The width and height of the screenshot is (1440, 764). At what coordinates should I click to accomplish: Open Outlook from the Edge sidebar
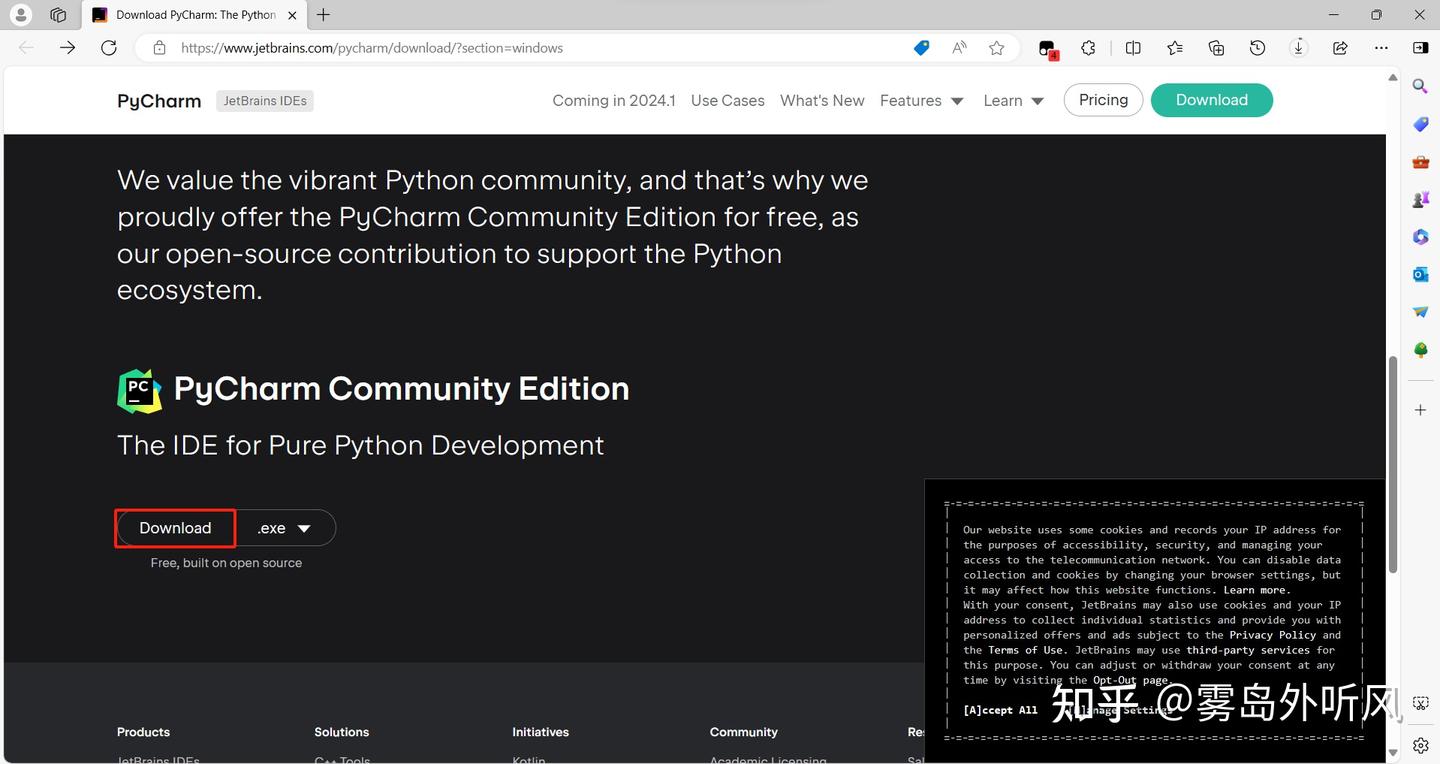pyautogui.click(x=1420, y=274)
